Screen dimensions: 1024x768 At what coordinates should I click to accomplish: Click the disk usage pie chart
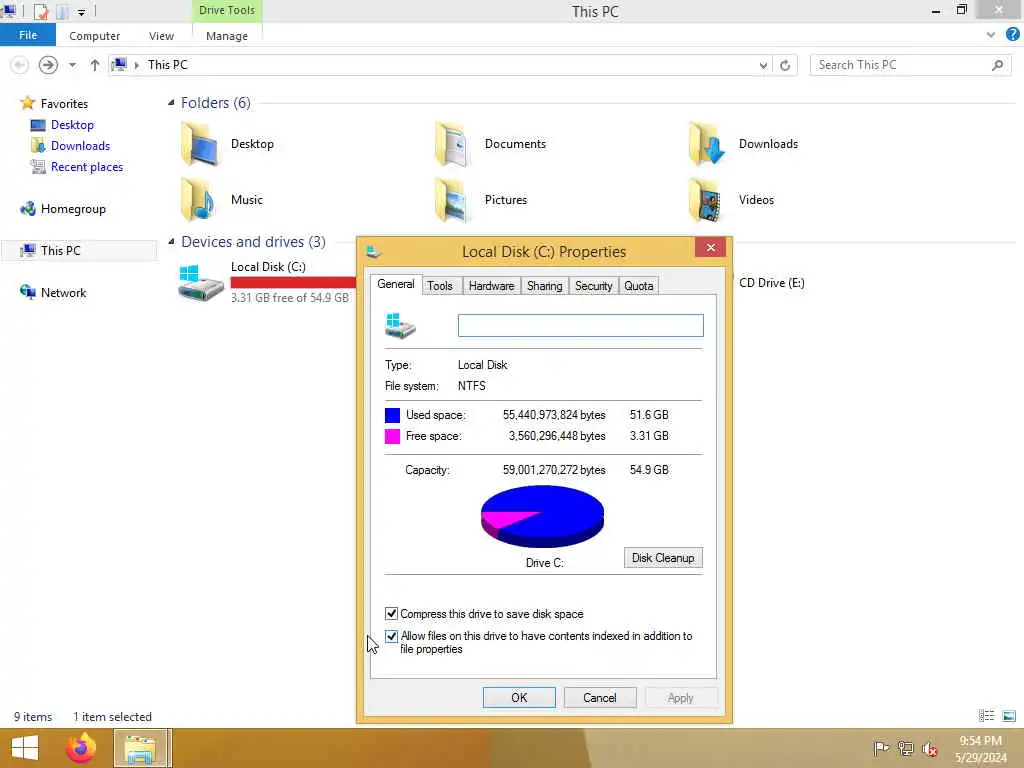point(542,516)
